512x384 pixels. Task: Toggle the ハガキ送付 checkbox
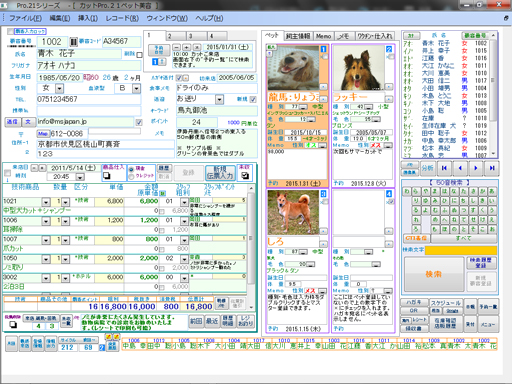click(179, 78)
